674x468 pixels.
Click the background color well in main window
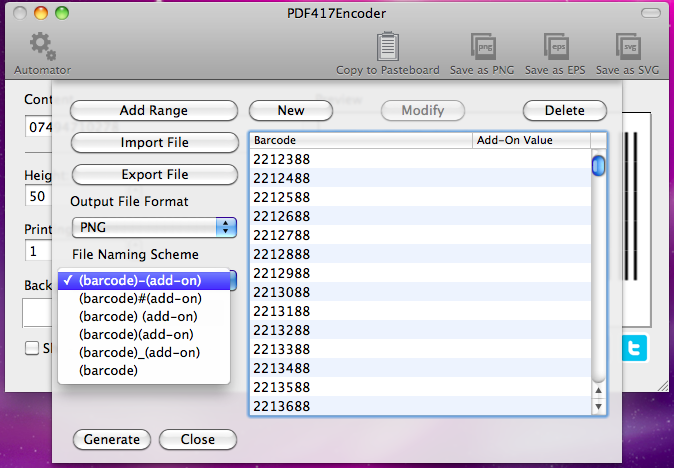coord(37,313)
